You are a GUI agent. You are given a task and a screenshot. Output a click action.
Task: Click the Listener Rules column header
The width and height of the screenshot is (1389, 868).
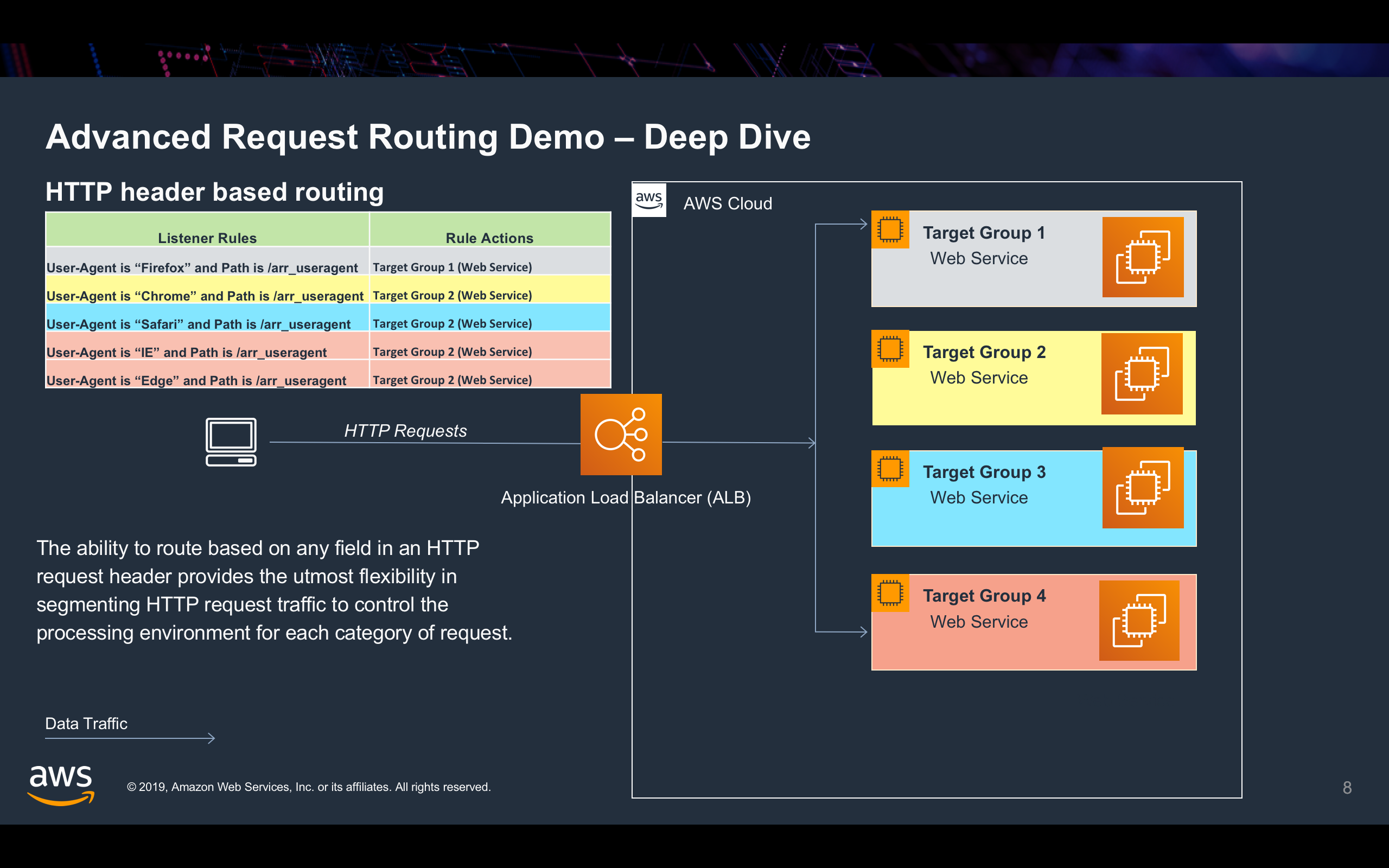point(207,238)
